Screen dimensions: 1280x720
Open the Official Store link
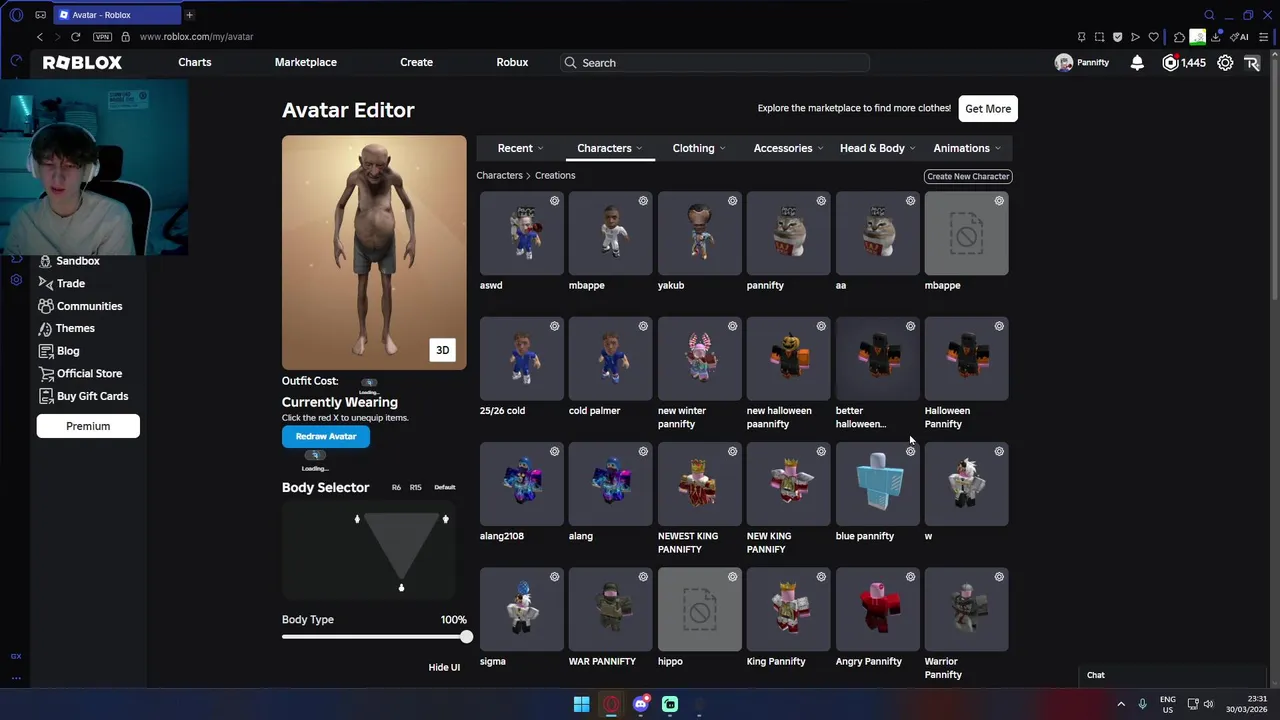[x=80, y=373]
